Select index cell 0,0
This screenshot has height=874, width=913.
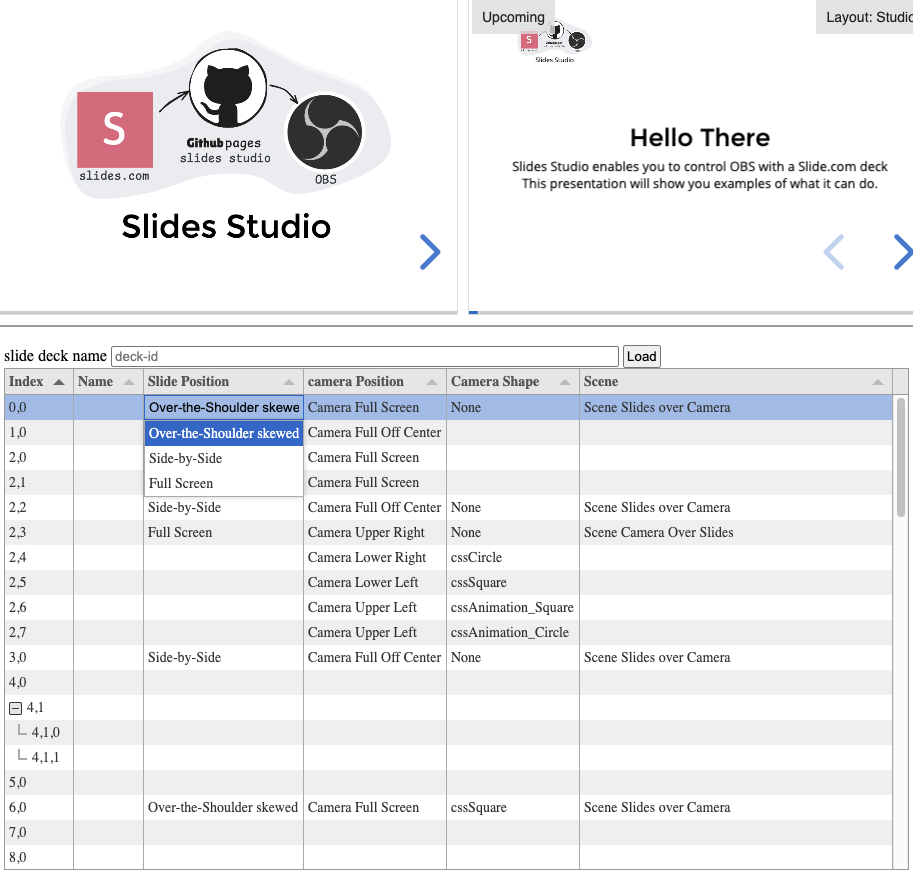pos(39,408)
